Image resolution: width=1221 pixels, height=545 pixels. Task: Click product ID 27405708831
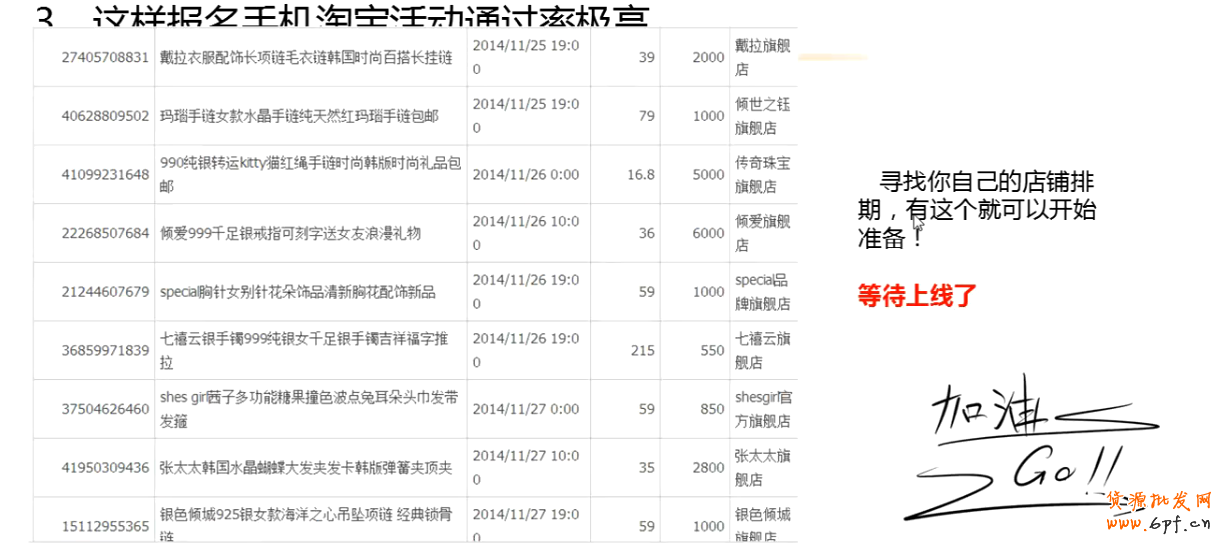104,58
